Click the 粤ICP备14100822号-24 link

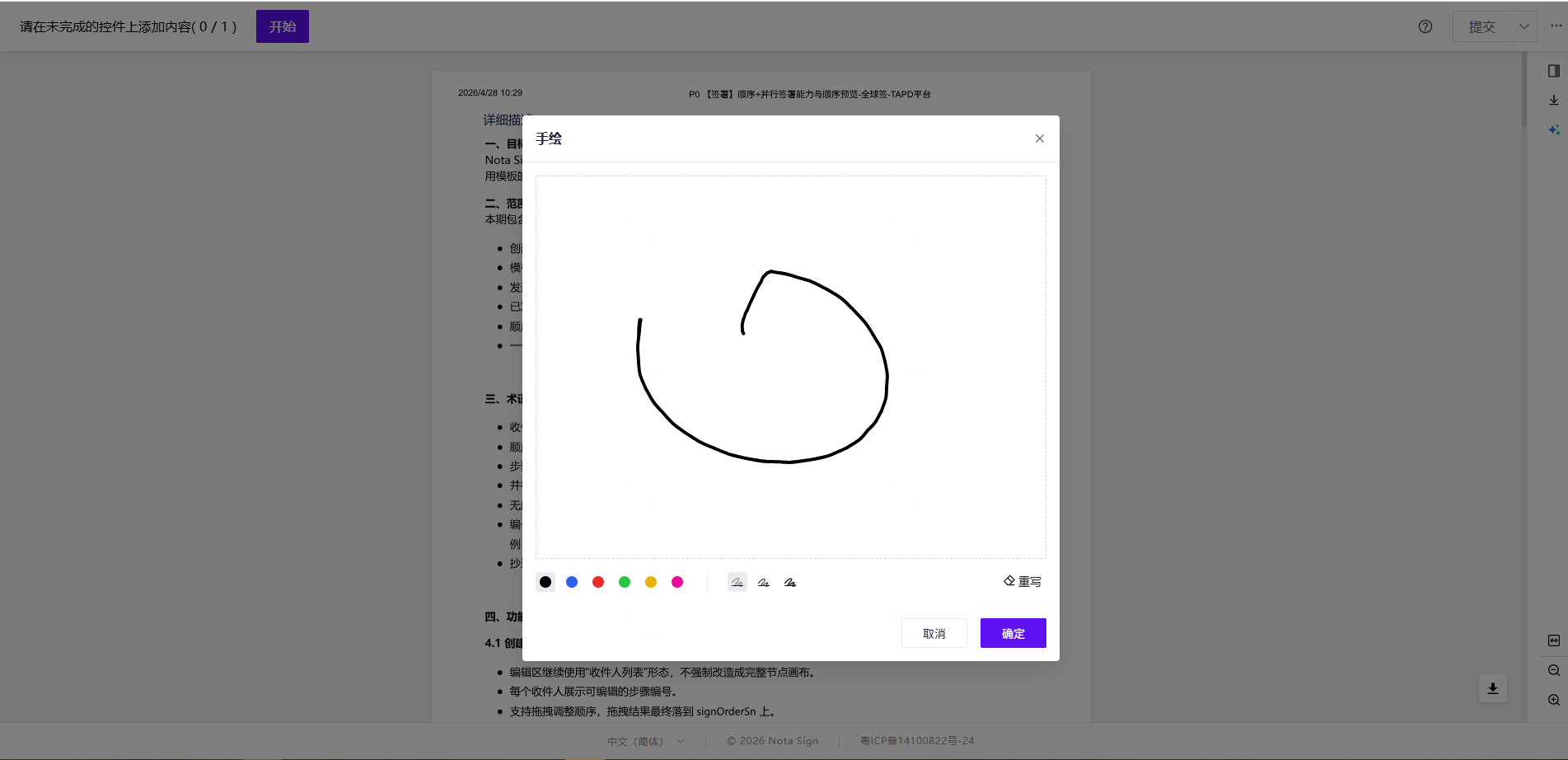coord(917,741)
